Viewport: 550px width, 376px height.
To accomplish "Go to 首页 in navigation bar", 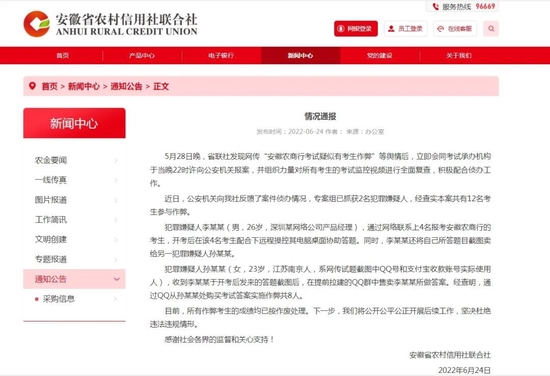I will pos(63,55).
